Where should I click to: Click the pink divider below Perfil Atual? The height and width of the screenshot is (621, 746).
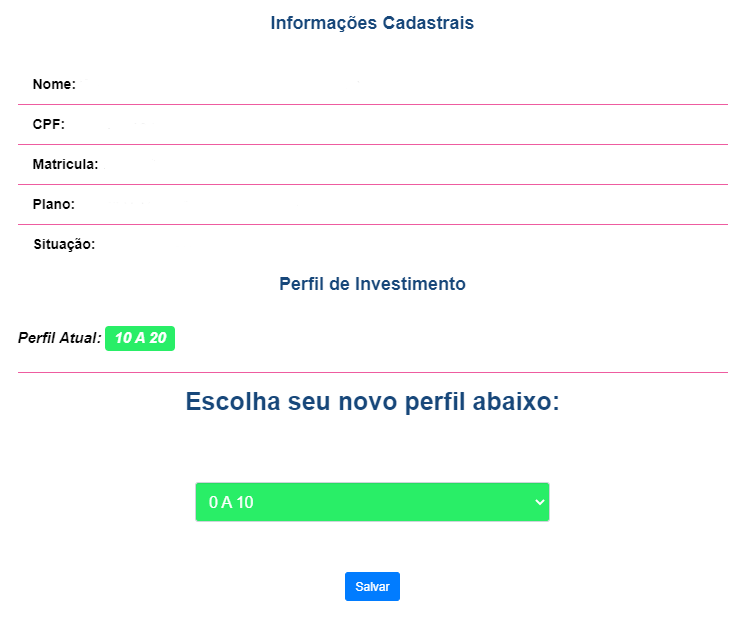(372, 372)
